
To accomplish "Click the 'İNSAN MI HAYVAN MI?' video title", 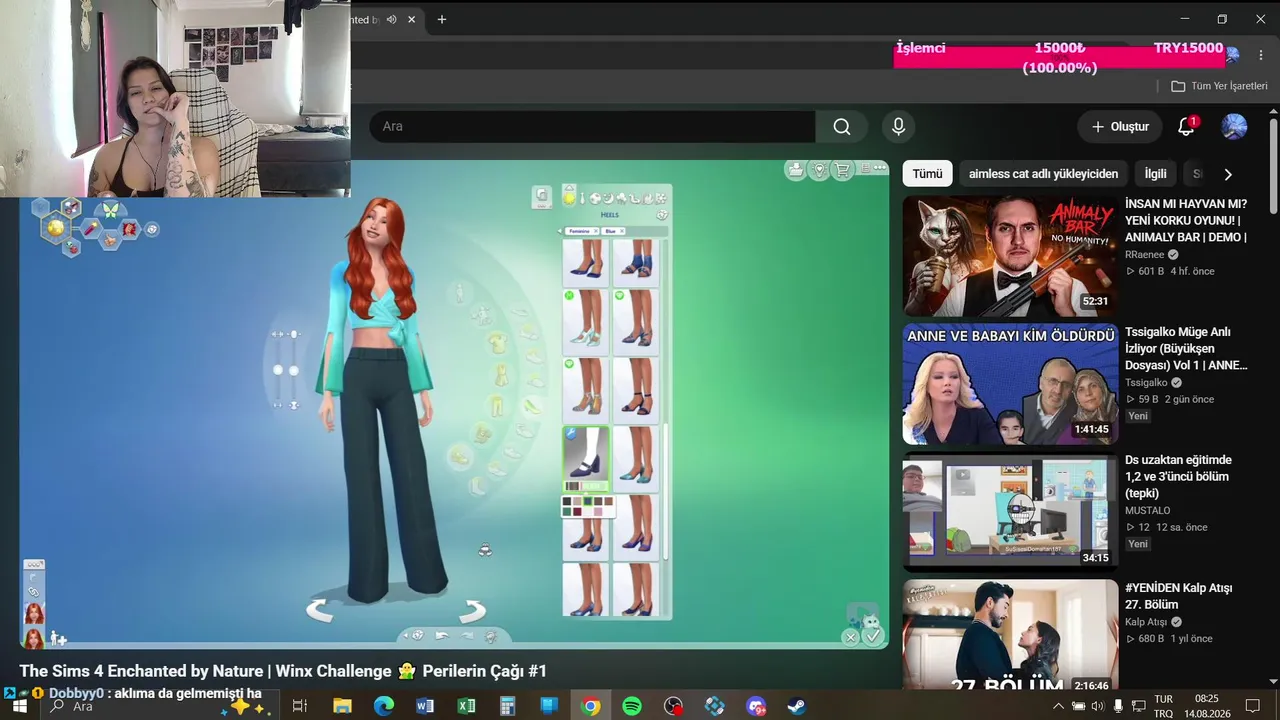I will (x=1186, y=220).
